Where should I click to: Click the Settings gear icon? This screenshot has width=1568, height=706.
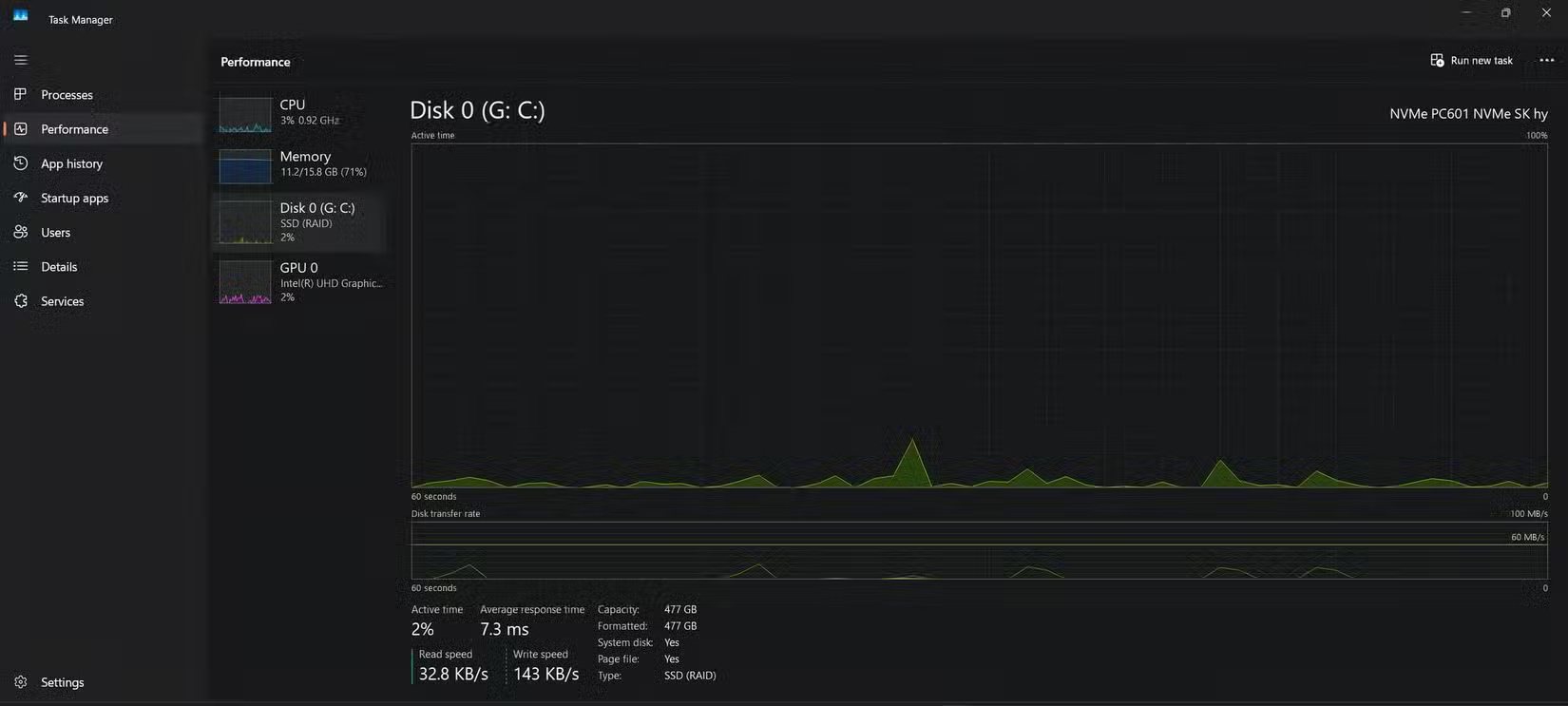pyautogui.click(x=21, y=682)
